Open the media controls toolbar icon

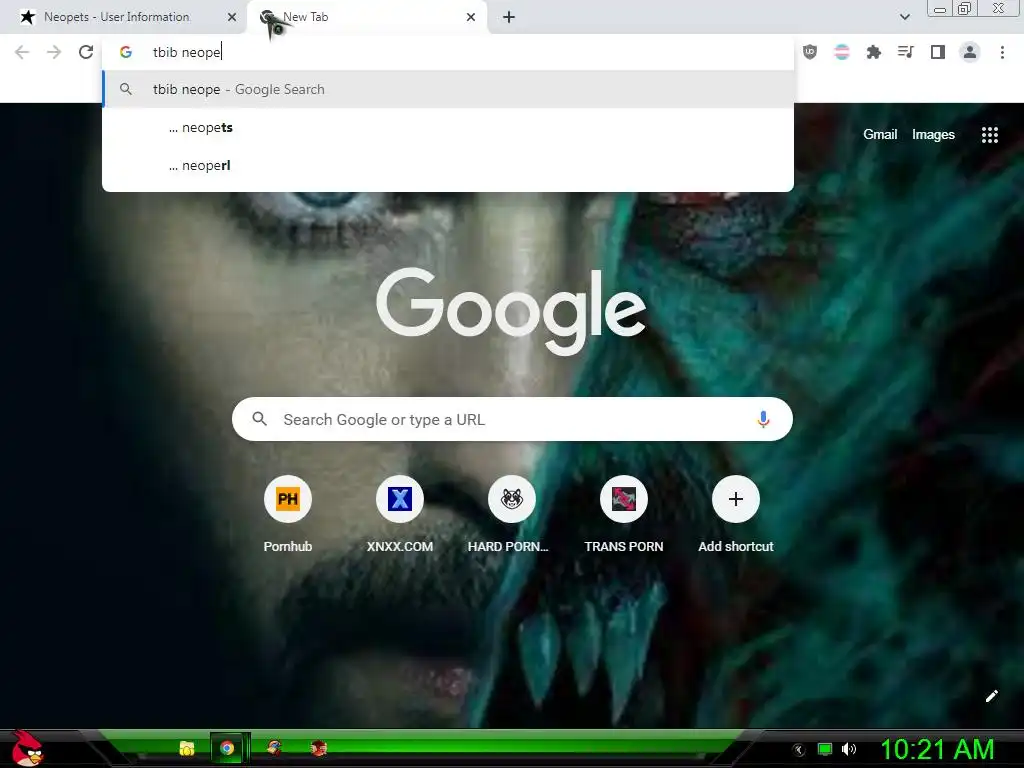(906, 52)
